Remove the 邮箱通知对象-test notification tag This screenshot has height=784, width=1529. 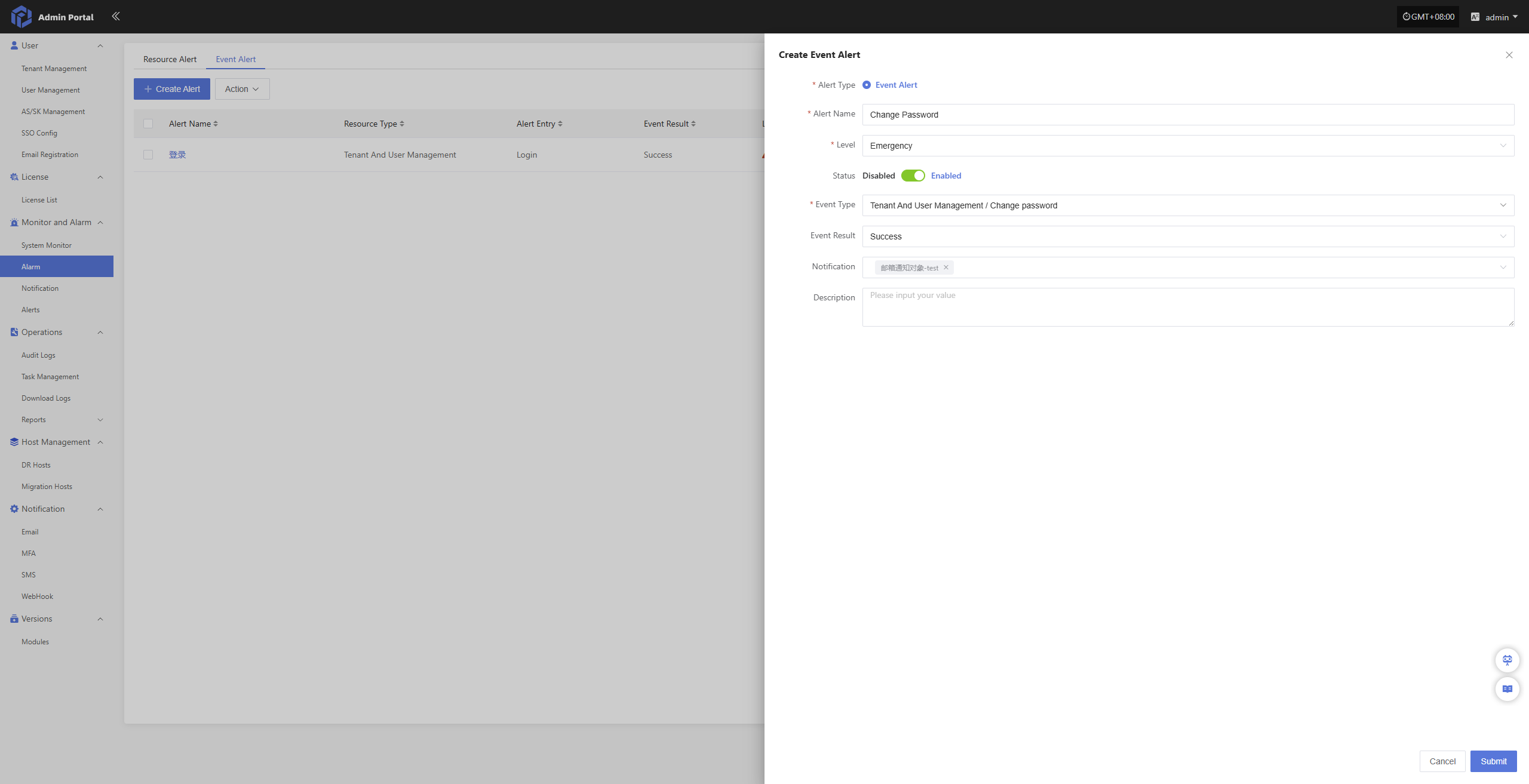coord(946,268)
